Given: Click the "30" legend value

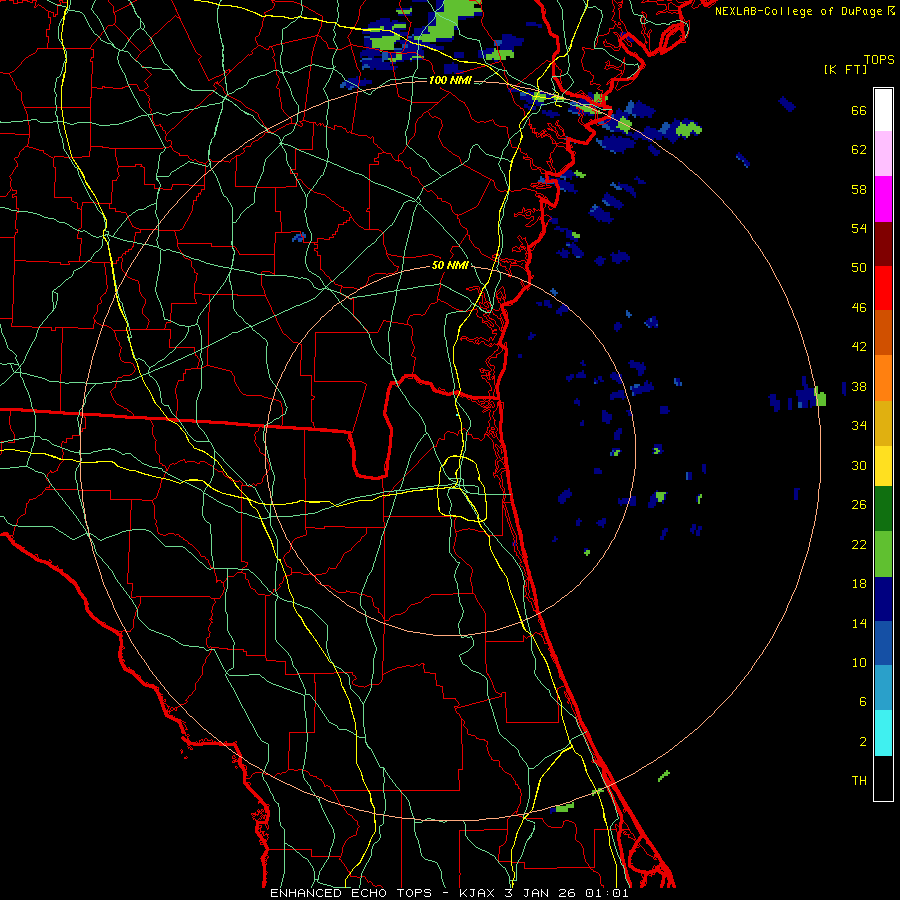Looking at the screenshot, I should click(x=859, y=465).
